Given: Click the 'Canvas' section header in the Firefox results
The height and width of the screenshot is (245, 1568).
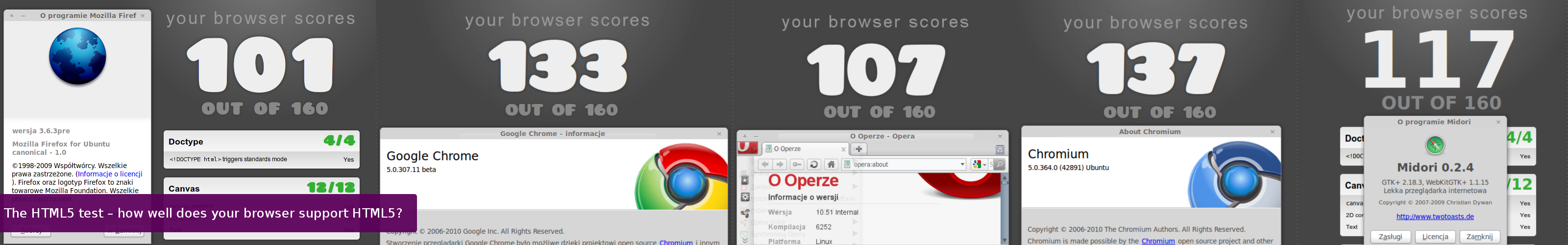Looking at the screenshot, I should point(262,188).
